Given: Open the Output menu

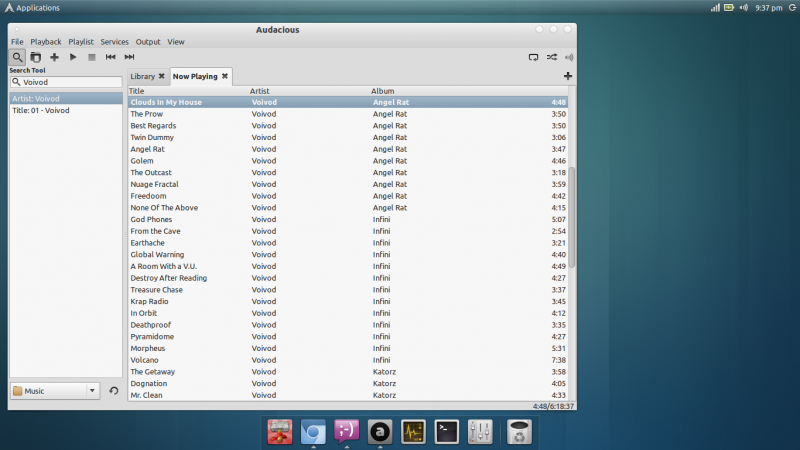Looking at the screenshot, I should pyautogui.click(x=148, y=42).
